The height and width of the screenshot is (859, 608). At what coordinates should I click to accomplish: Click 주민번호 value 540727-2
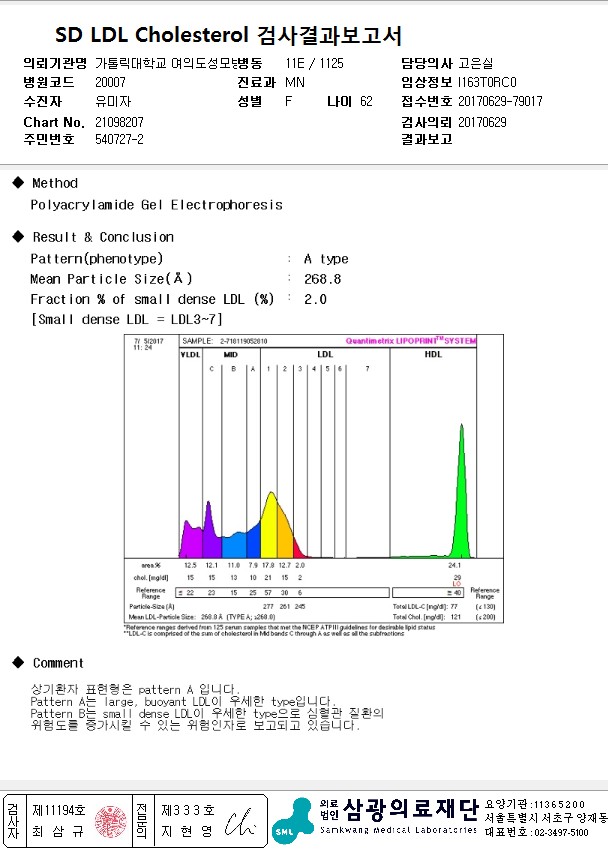(x=119, y=139)
